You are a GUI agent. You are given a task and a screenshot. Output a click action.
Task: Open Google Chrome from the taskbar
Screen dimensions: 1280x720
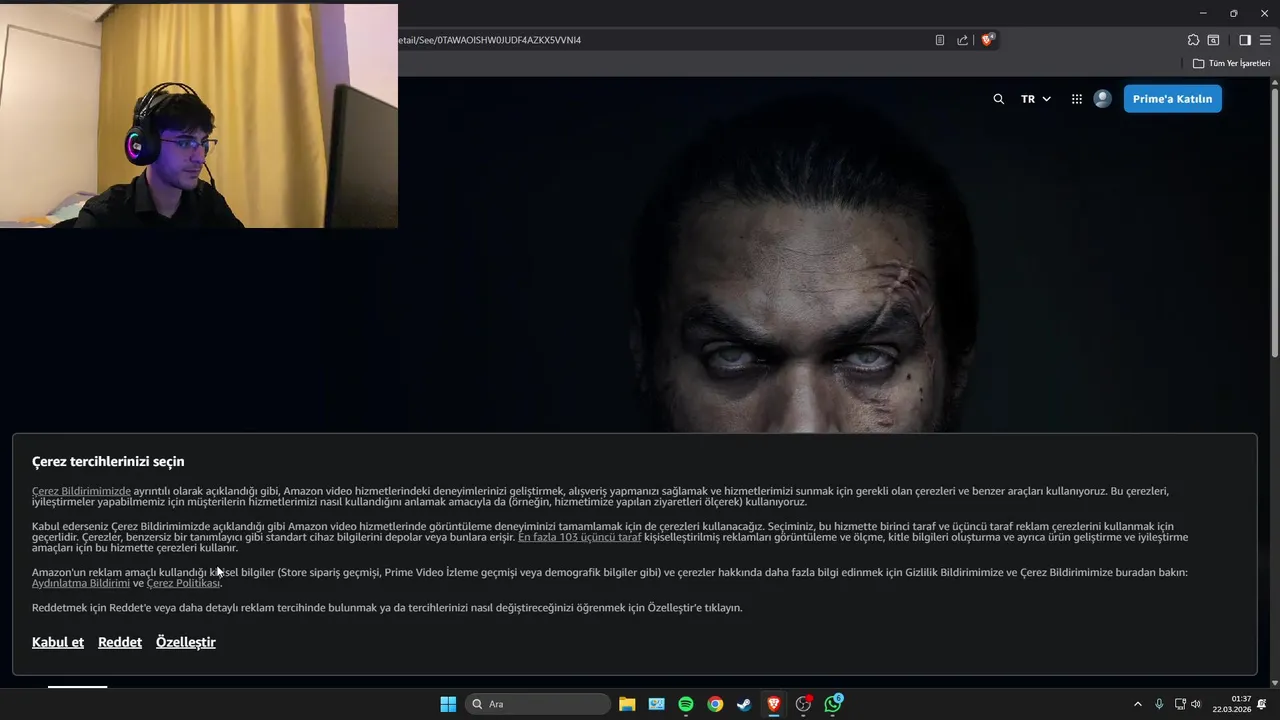(x=715, y=704)
